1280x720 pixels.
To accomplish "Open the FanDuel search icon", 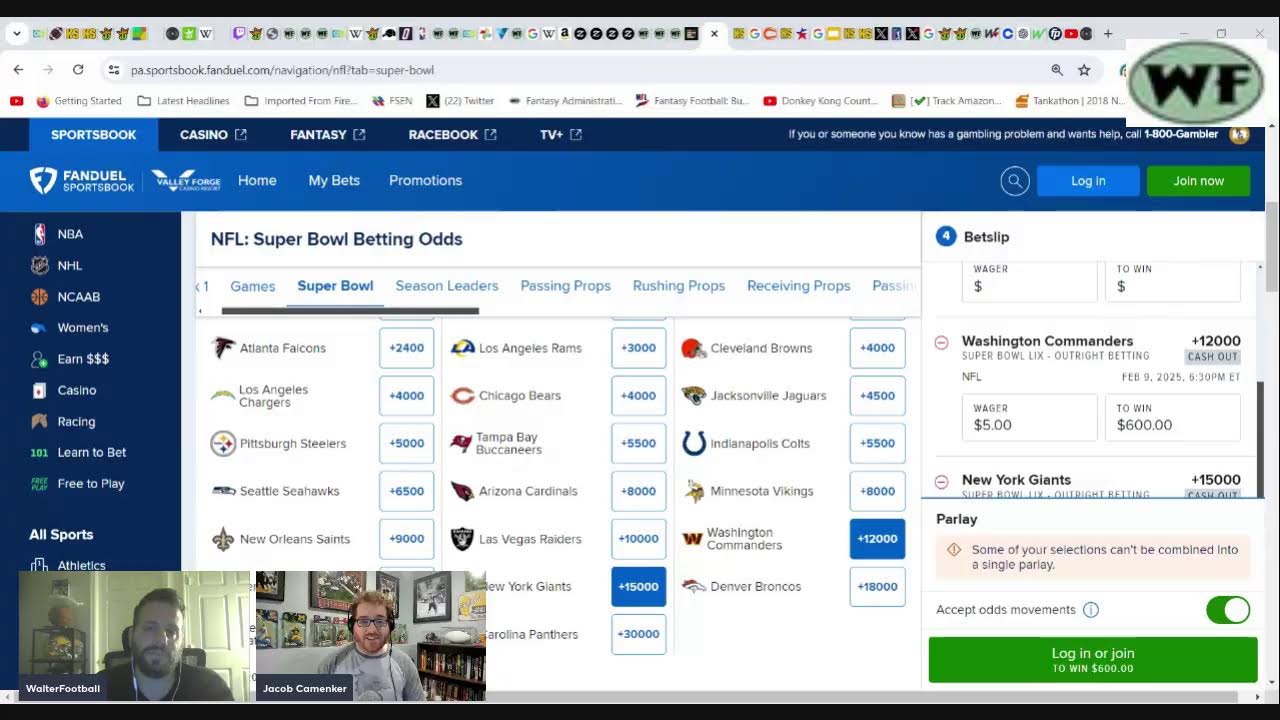I will pos(1015,181).
